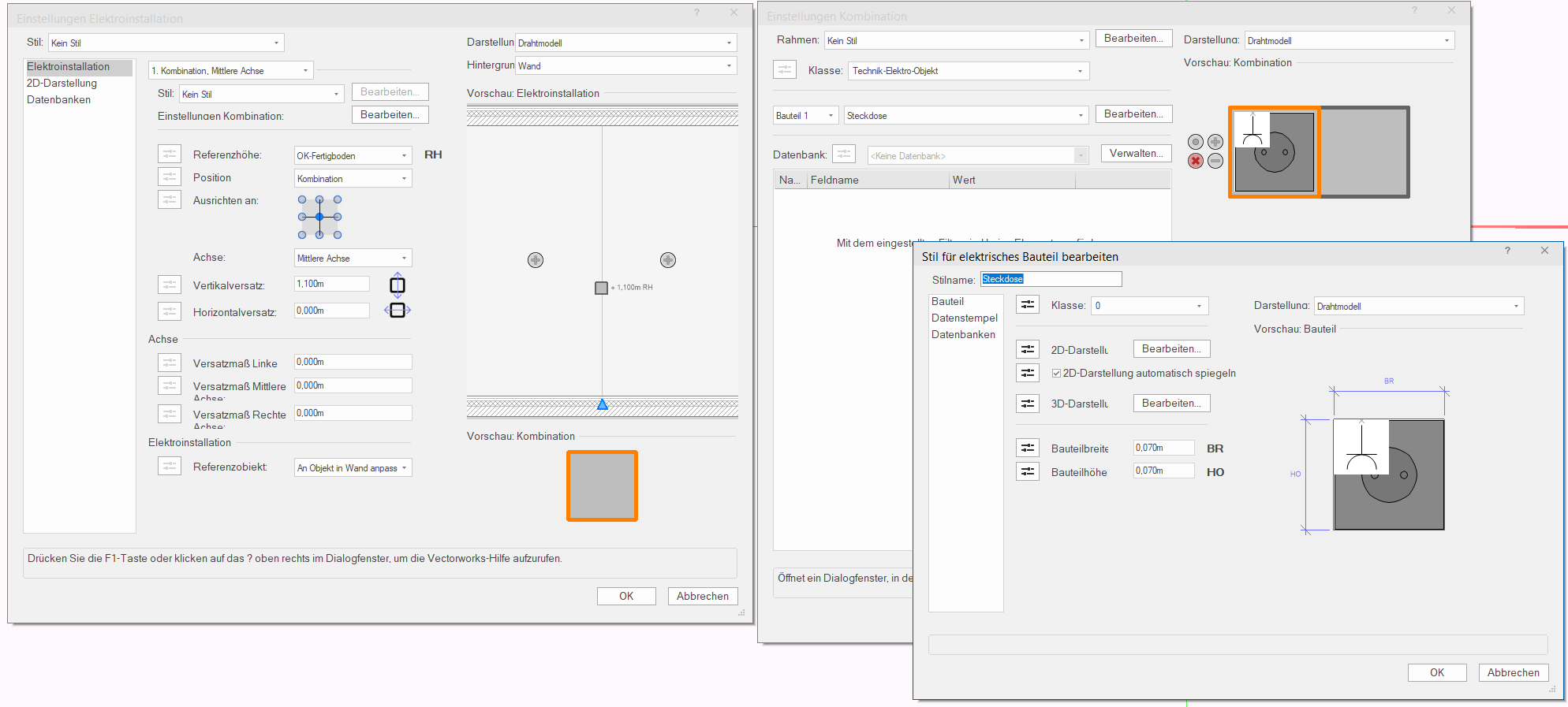Toggle 2D-Darstellung automatisch spiegeln checkbox
The image size is (1568, 707).
click(1056, 374)
